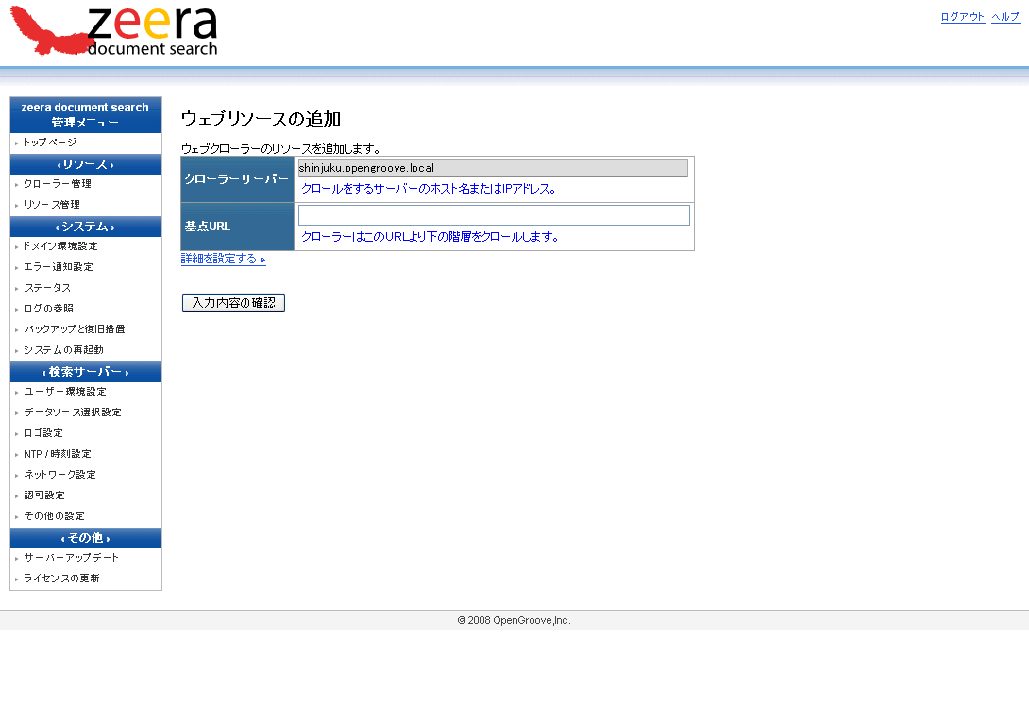Viewport: 1029px width, 722px height.
Task: Open ネットワーク設定 menu item
Action: [60, 475]
